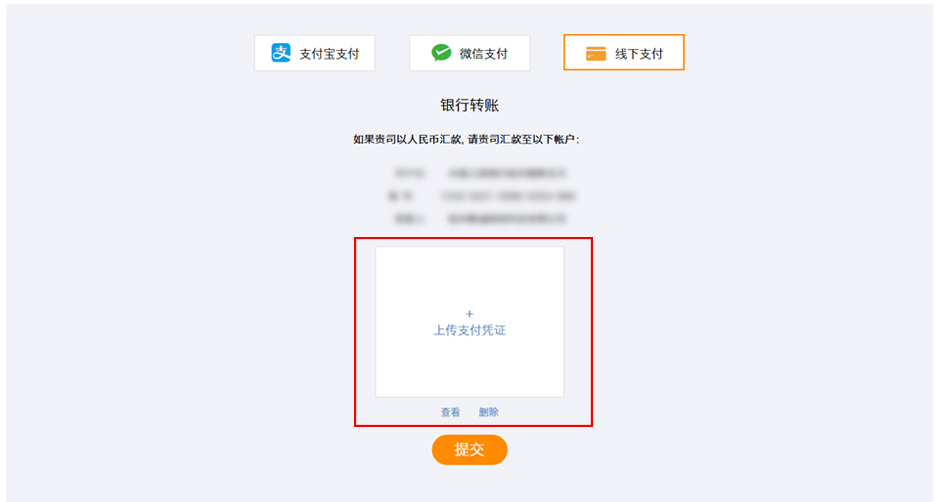Click the plus icon above 上传支付凭证
Screen dimensions: 940x502
pos(469,314)
